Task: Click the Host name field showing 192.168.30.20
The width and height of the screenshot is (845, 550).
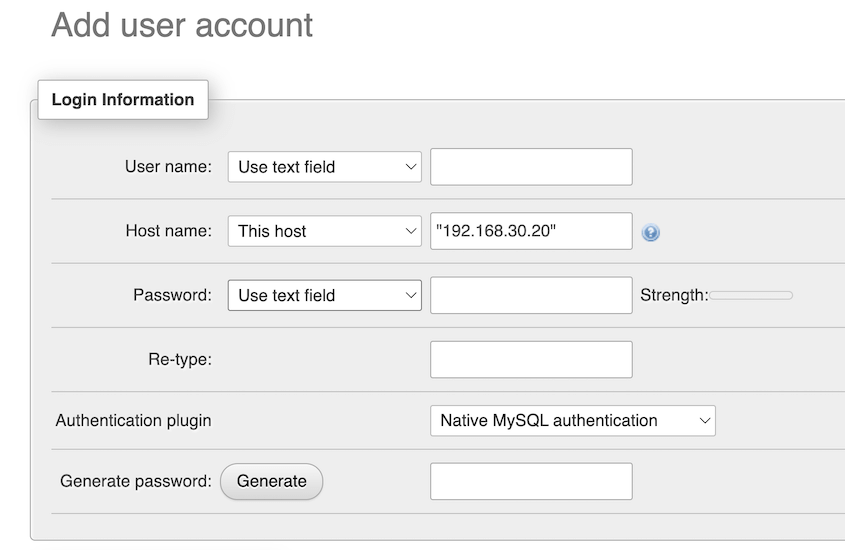Action: (531, 231)
